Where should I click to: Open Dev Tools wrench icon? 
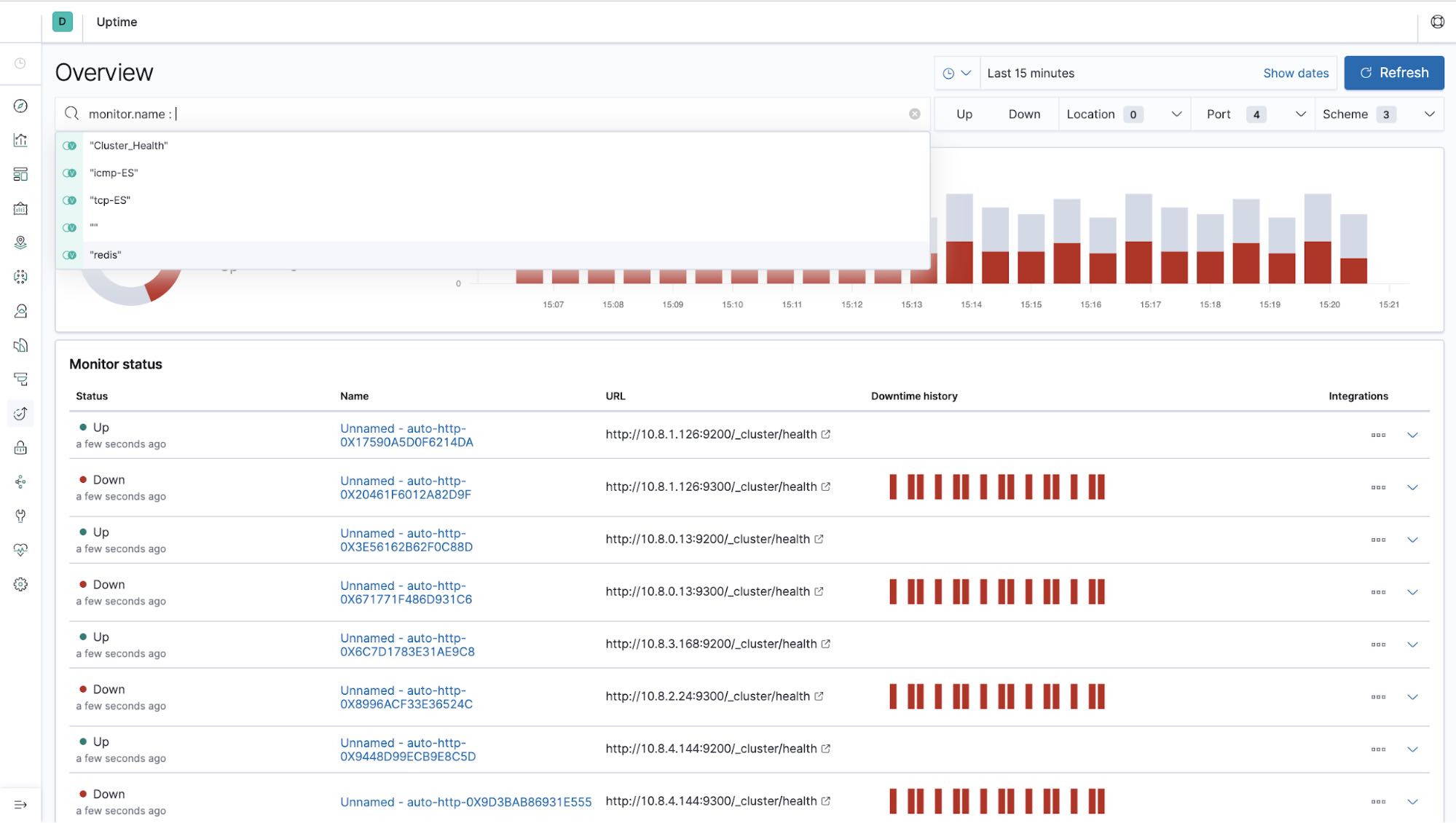[20, 516]
